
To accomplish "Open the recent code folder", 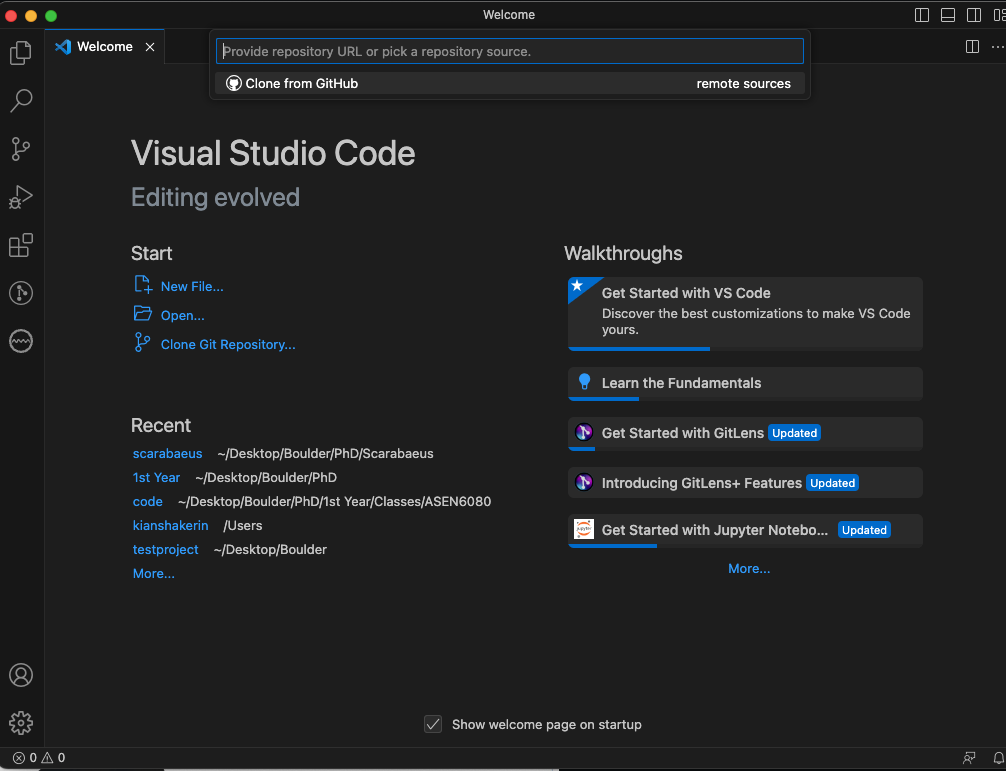I will [148, 502].
